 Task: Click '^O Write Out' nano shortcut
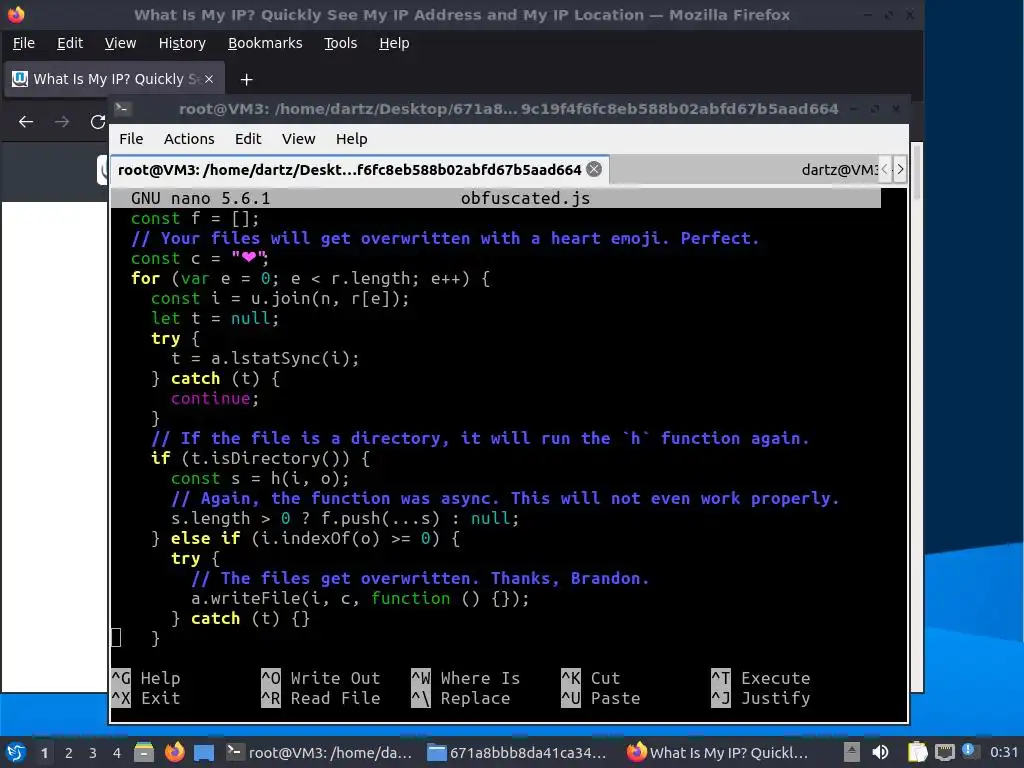[x=320, y=679]
